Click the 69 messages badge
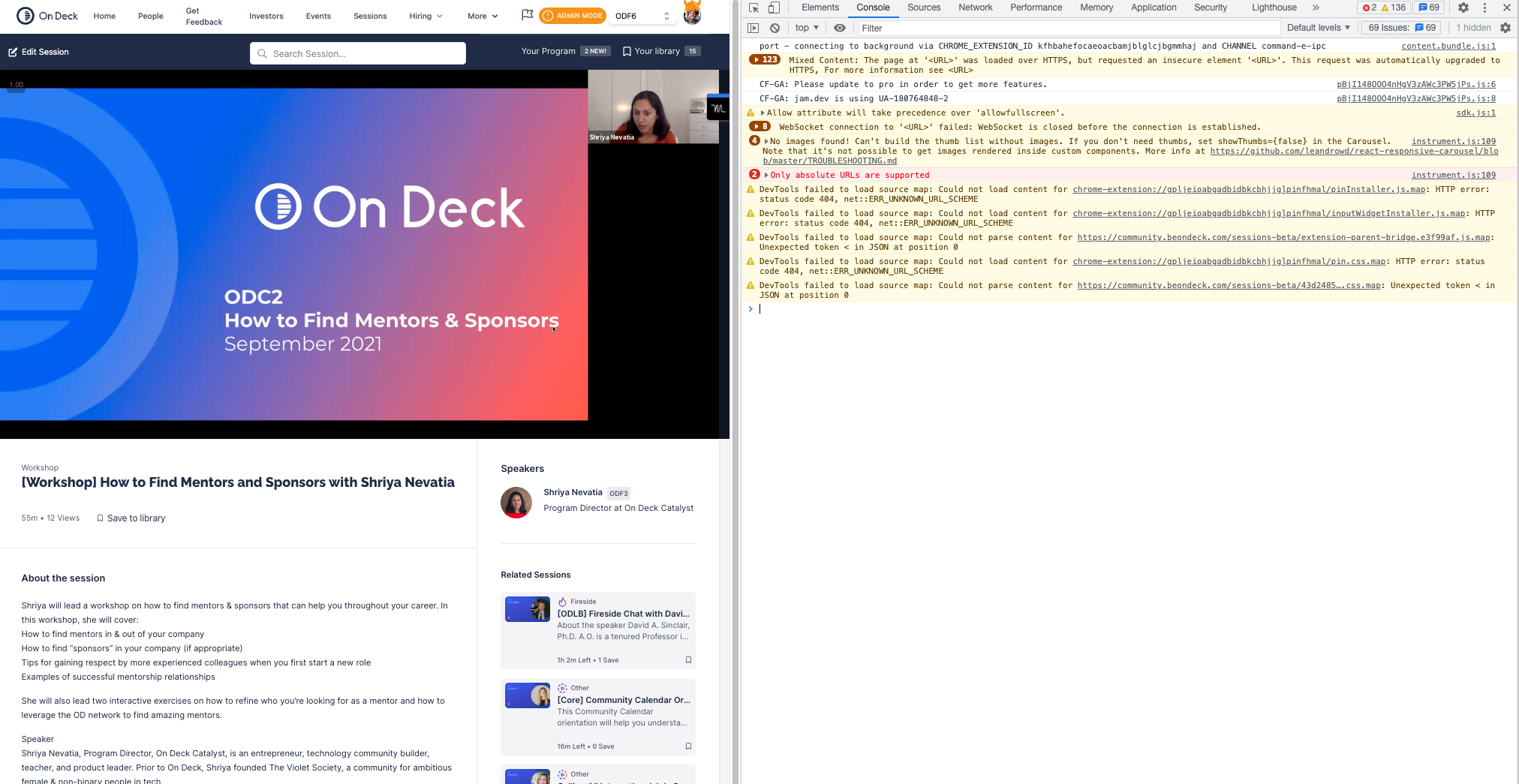 [x=1429, y=8]
